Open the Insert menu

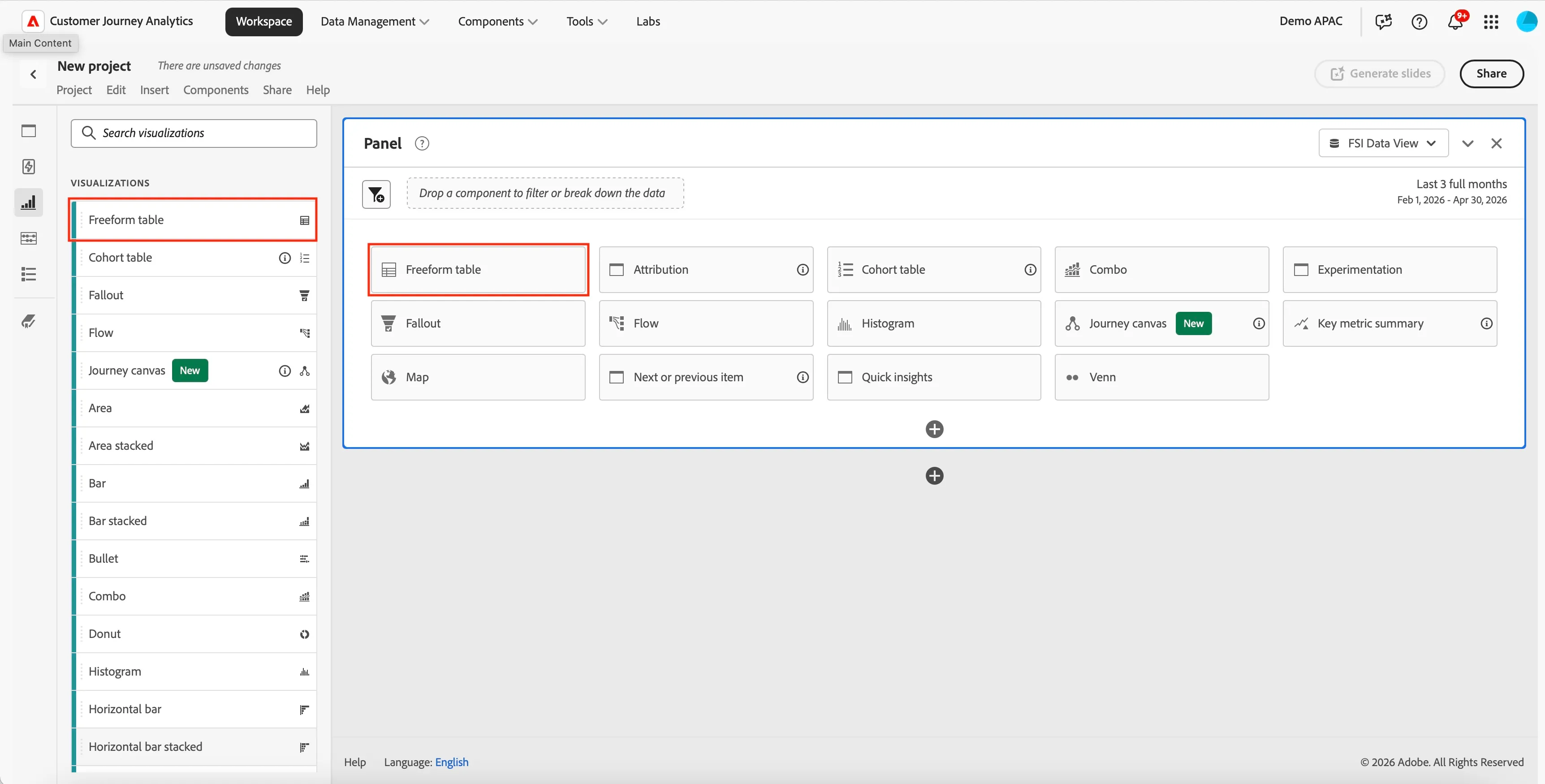point(154,90)
